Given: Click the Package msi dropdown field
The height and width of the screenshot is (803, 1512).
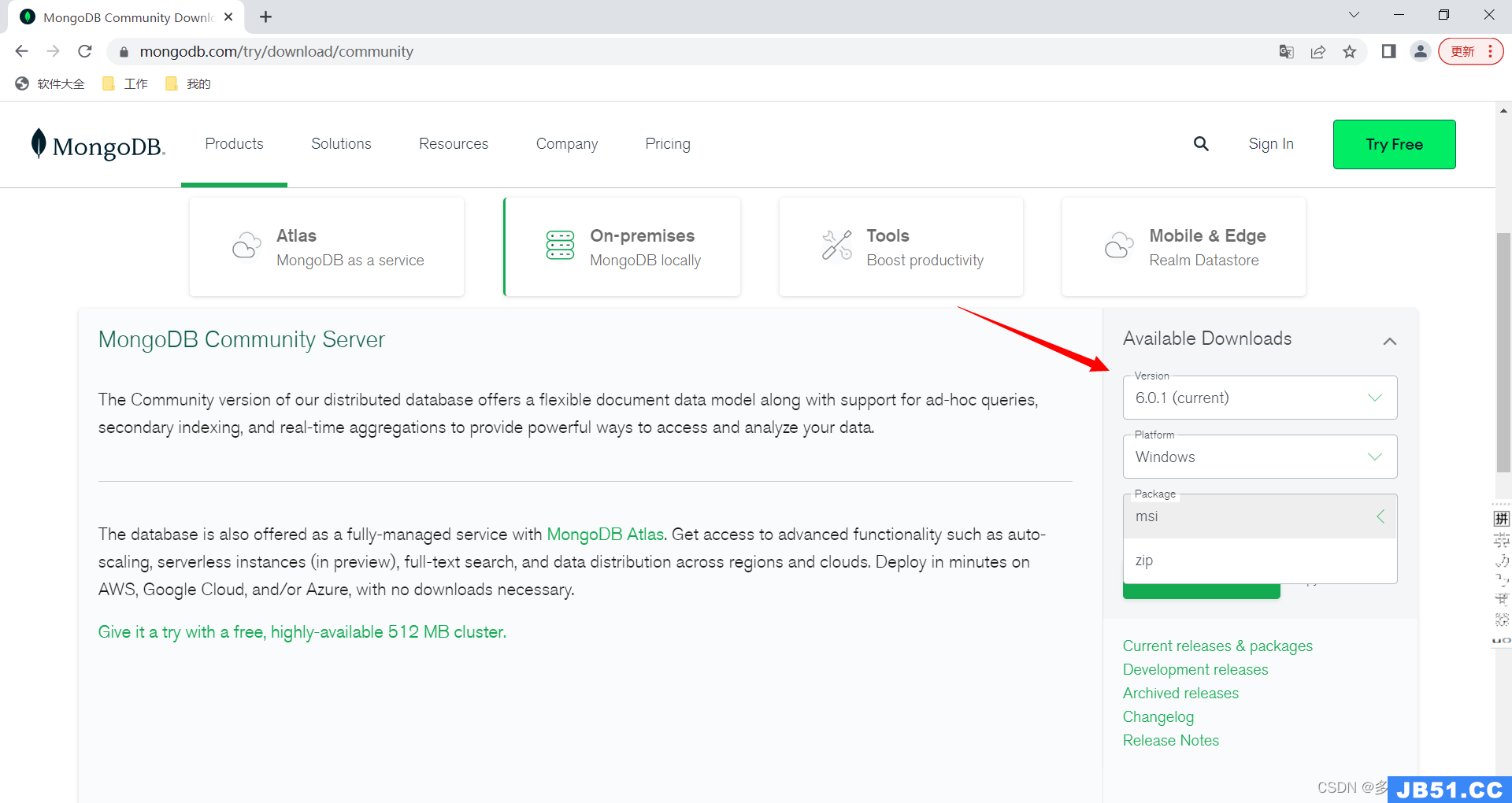Looking at the screenshot, I should click(1260, 516).
